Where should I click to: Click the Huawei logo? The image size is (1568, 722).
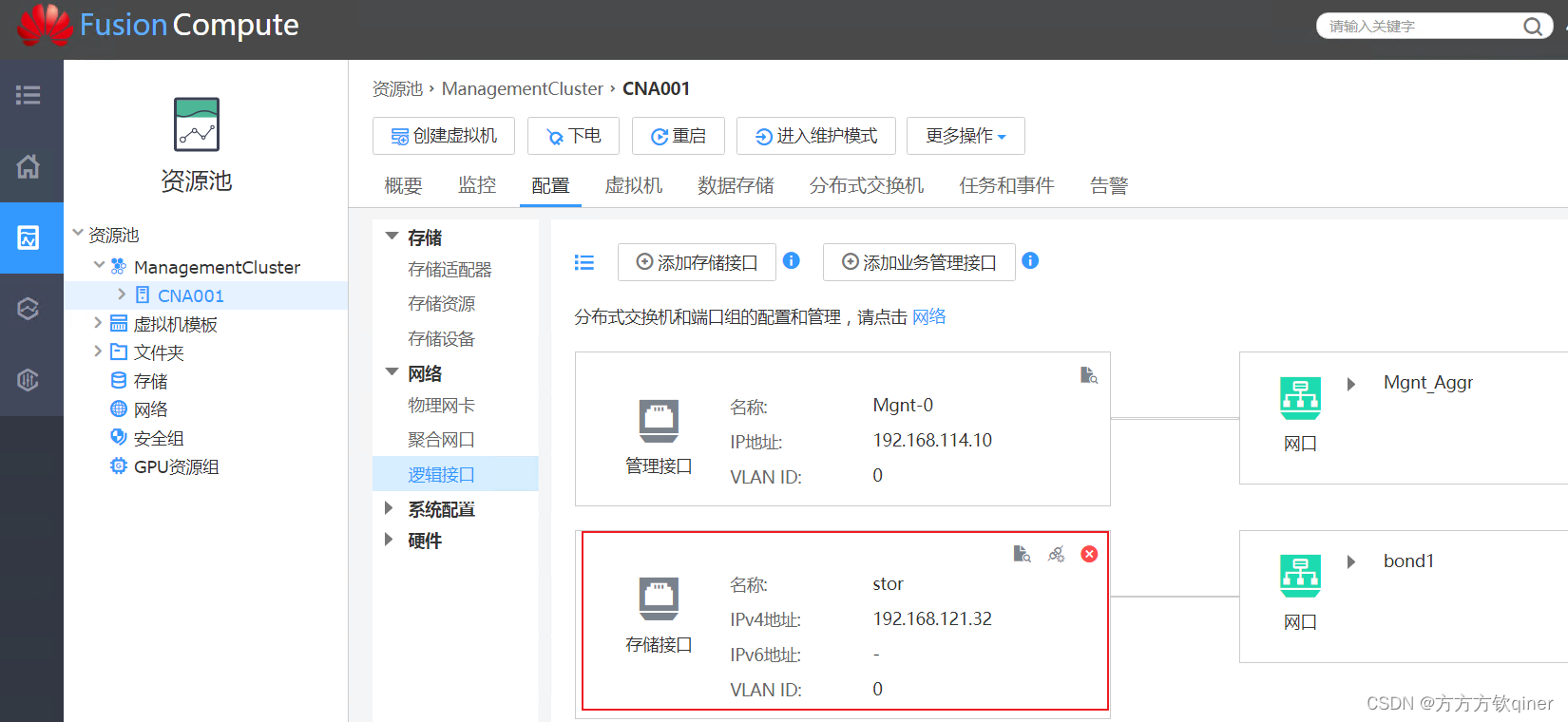45,25
